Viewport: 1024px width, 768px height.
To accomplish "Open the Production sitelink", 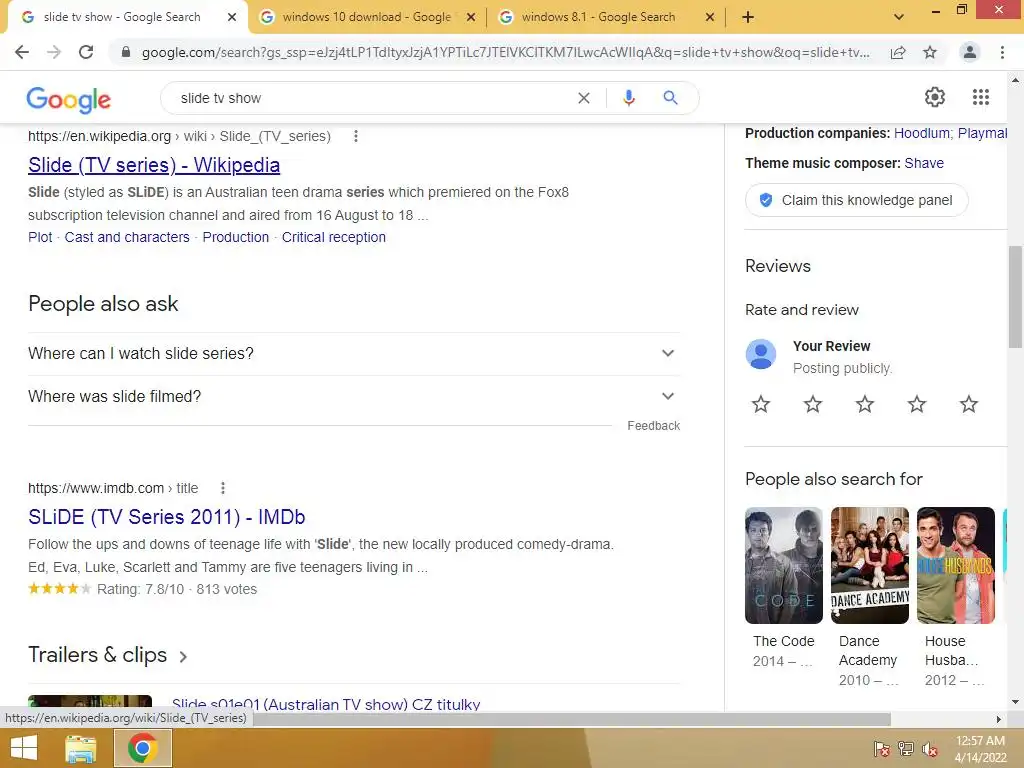I will tap(236, 237).
